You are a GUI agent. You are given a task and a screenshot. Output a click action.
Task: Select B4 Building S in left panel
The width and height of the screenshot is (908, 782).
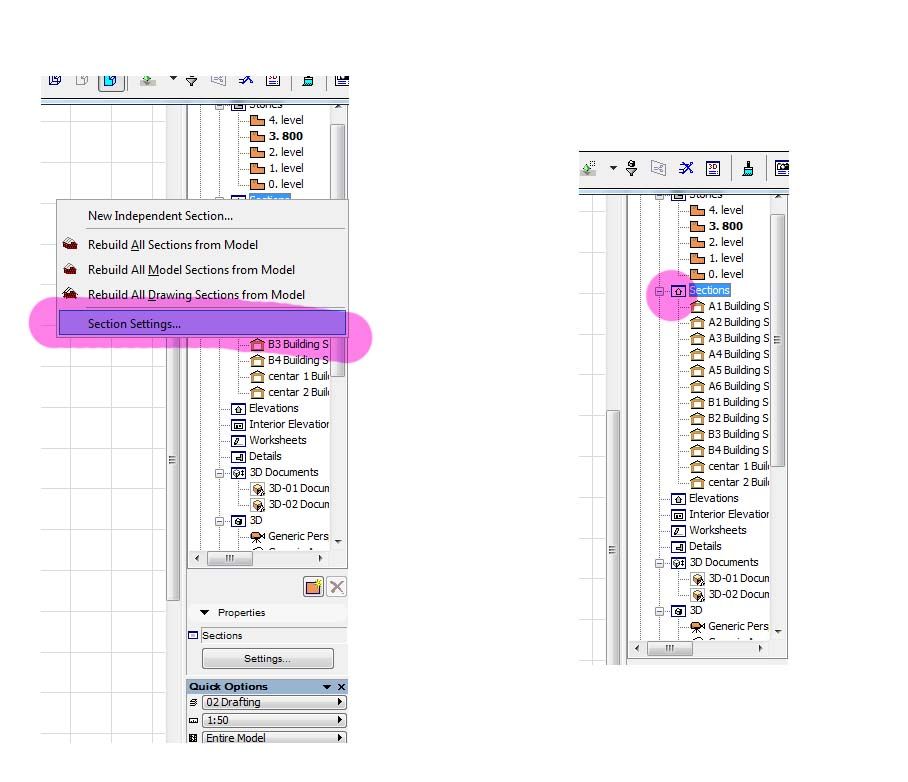click(x=298, y=360)
